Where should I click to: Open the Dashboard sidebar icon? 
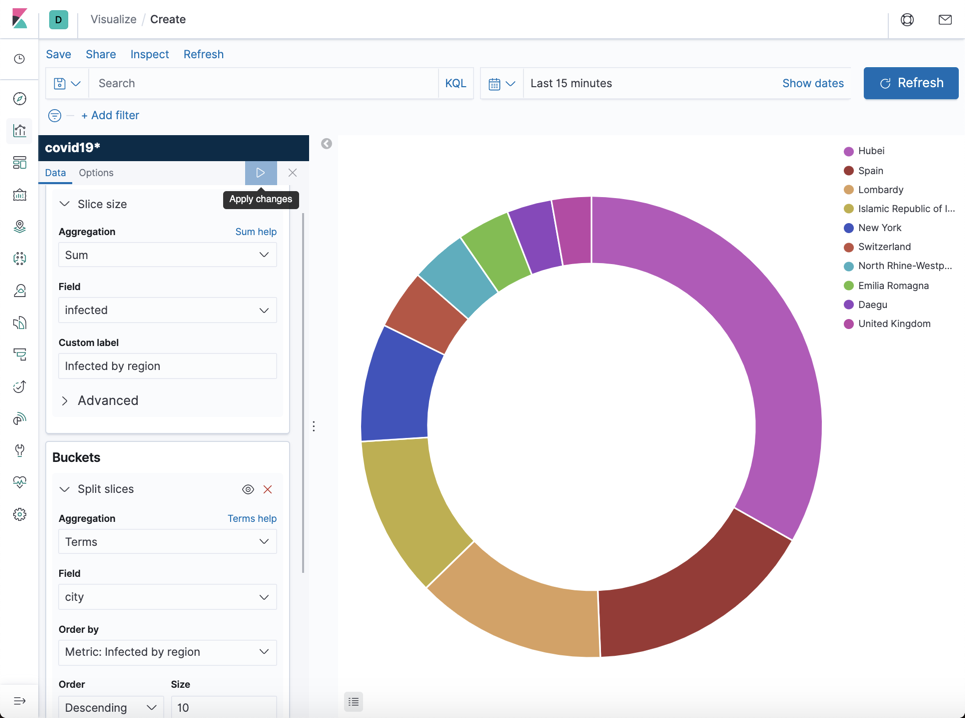tap(20, 162)
